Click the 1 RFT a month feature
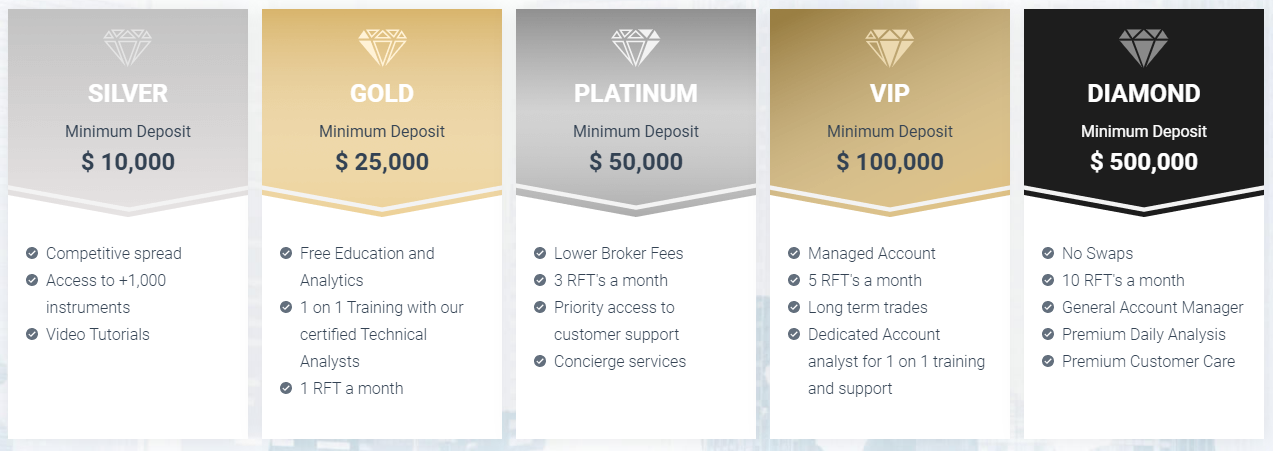The height and width of the screenshot is (451, 1273). (352, 388)
